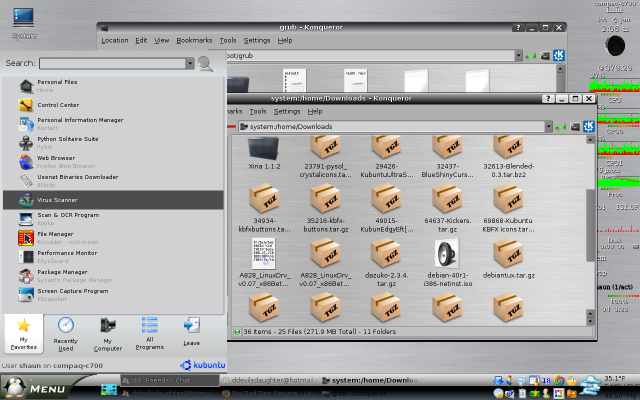
Task: Open Personal Information Manager Kontact
Action: (x=113, y=124)
